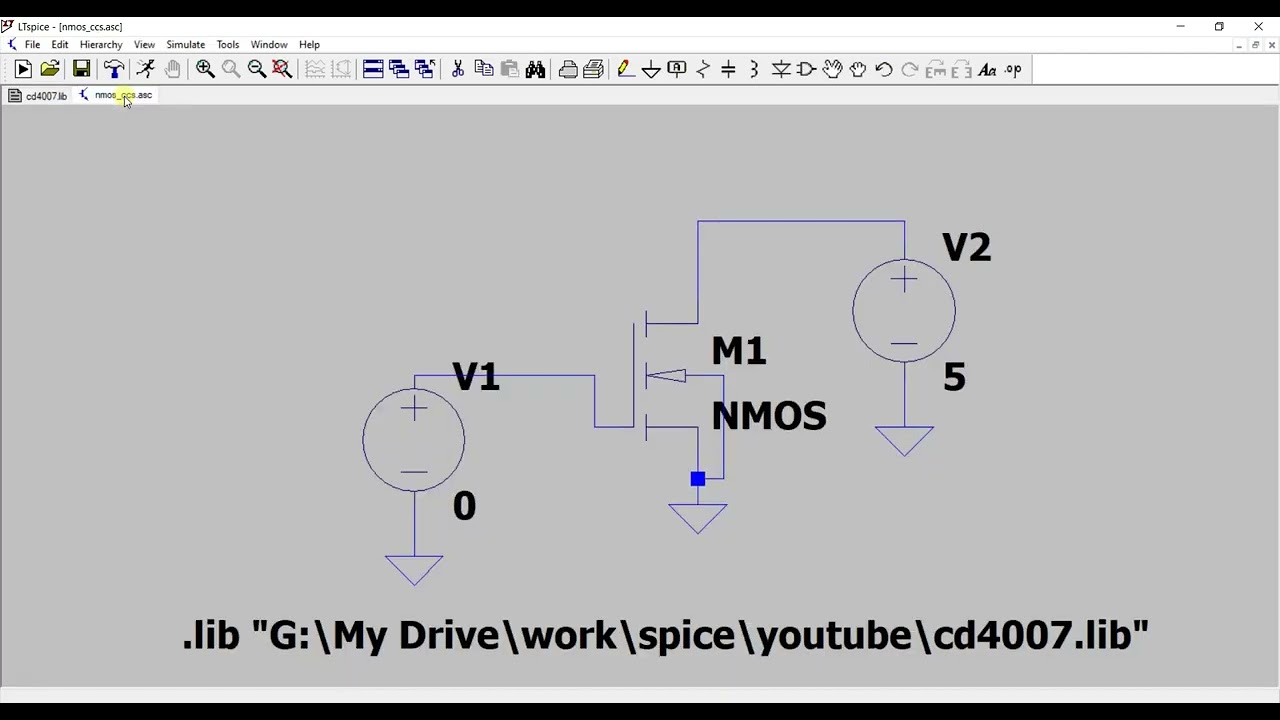Select the Drag hand tool
The width and height of the screenshot is (1280, 720).
[858, 69]
